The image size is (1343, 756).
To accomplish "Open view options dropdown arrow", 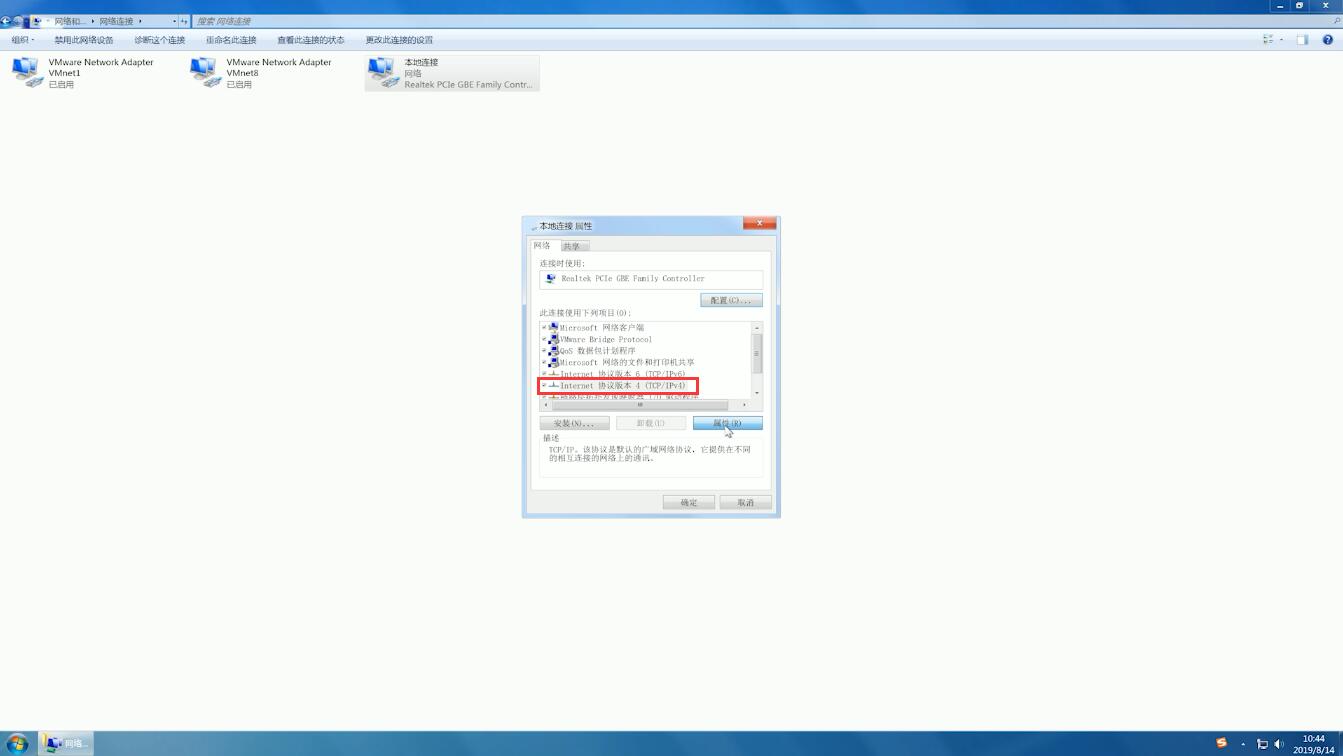I will [x=1281, y=40].
